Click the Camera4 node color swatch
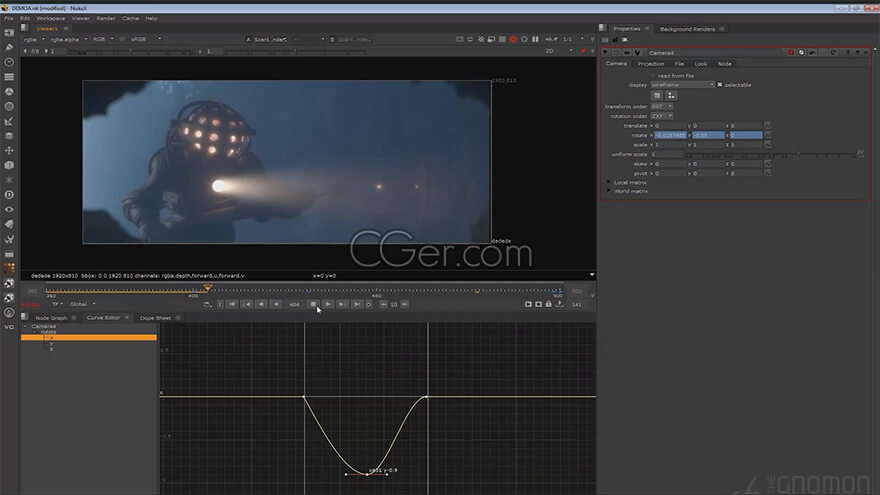Image resolution: width=880 pixels, height=495 pixels. tap(791, 53)
